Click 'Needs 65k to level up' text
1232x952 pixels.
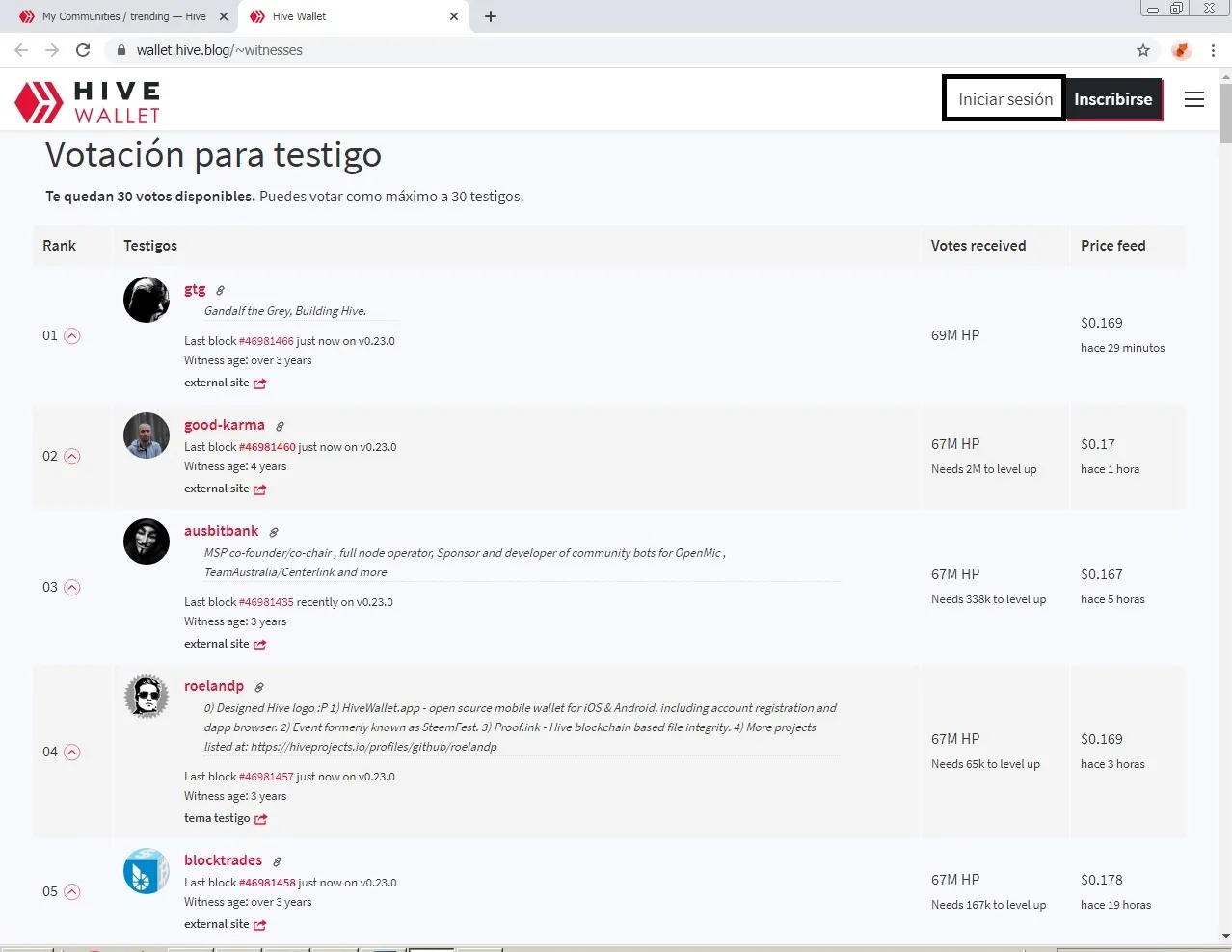tap(985, 764)
